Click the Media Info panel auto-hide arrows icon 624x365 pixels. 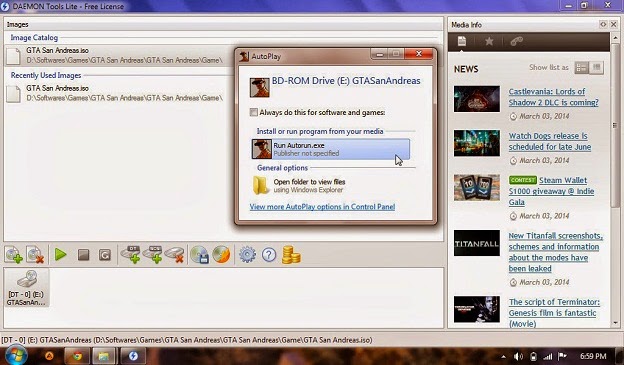click(x=603, y=25)
